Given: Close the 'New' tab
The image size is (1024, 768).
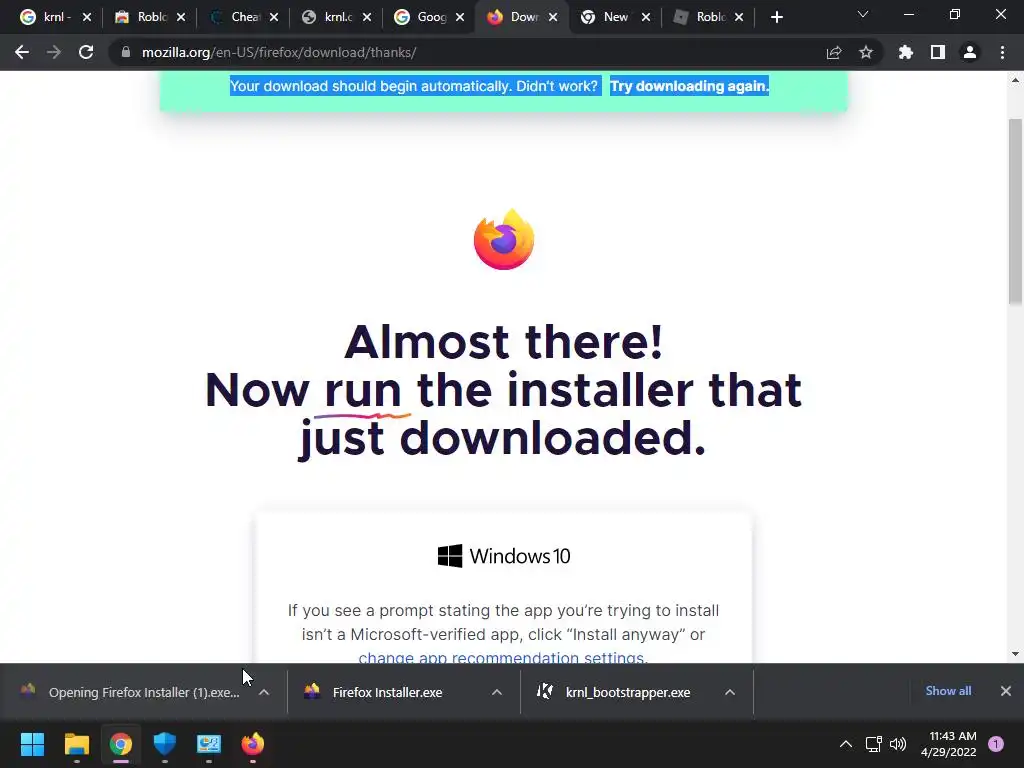Looking at the screenshot, I should [646, 17].
